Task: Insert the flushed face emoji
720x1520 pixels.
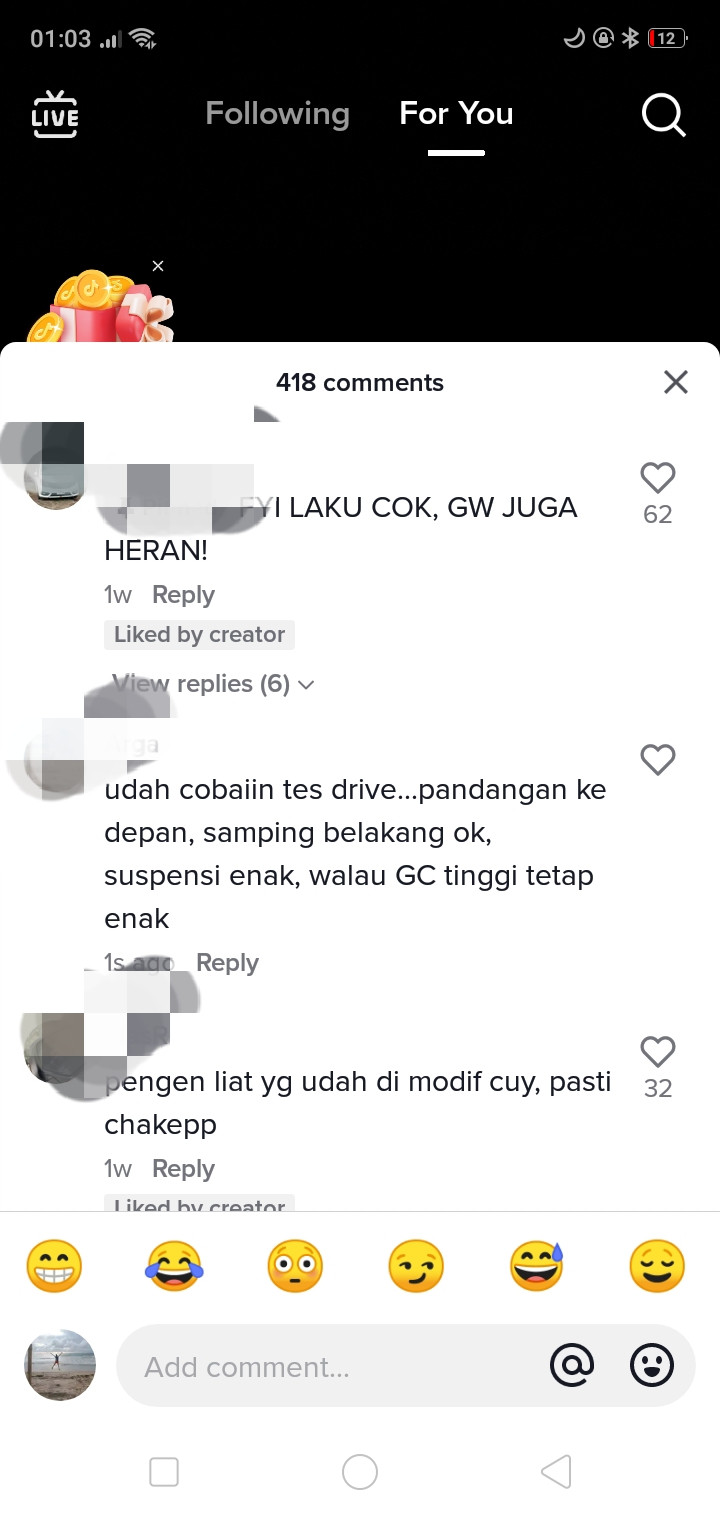Action: [295, 1266]
